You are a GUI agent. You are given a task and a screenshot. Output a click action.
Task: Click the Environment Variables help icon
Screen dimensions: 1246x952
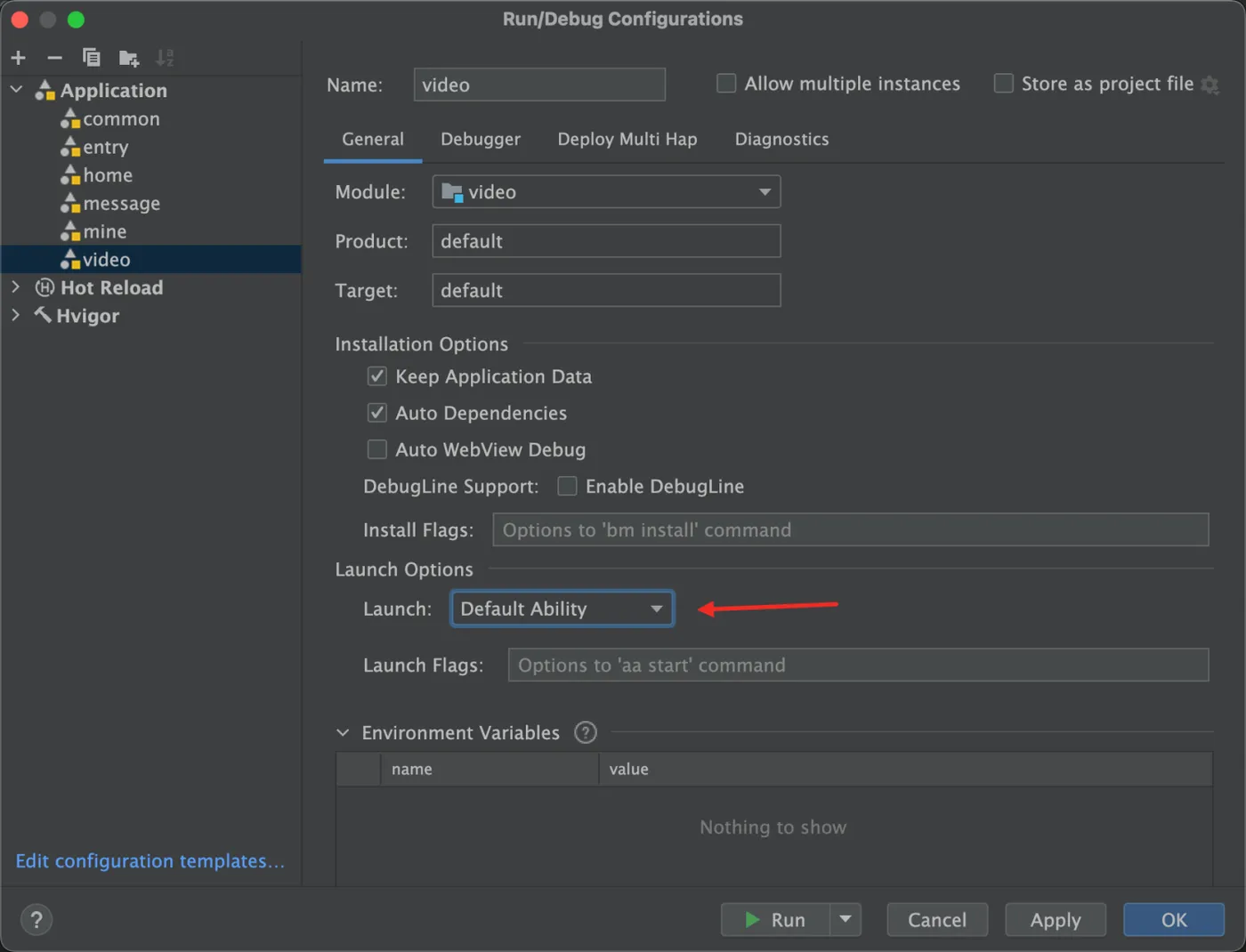coord(586,732)
